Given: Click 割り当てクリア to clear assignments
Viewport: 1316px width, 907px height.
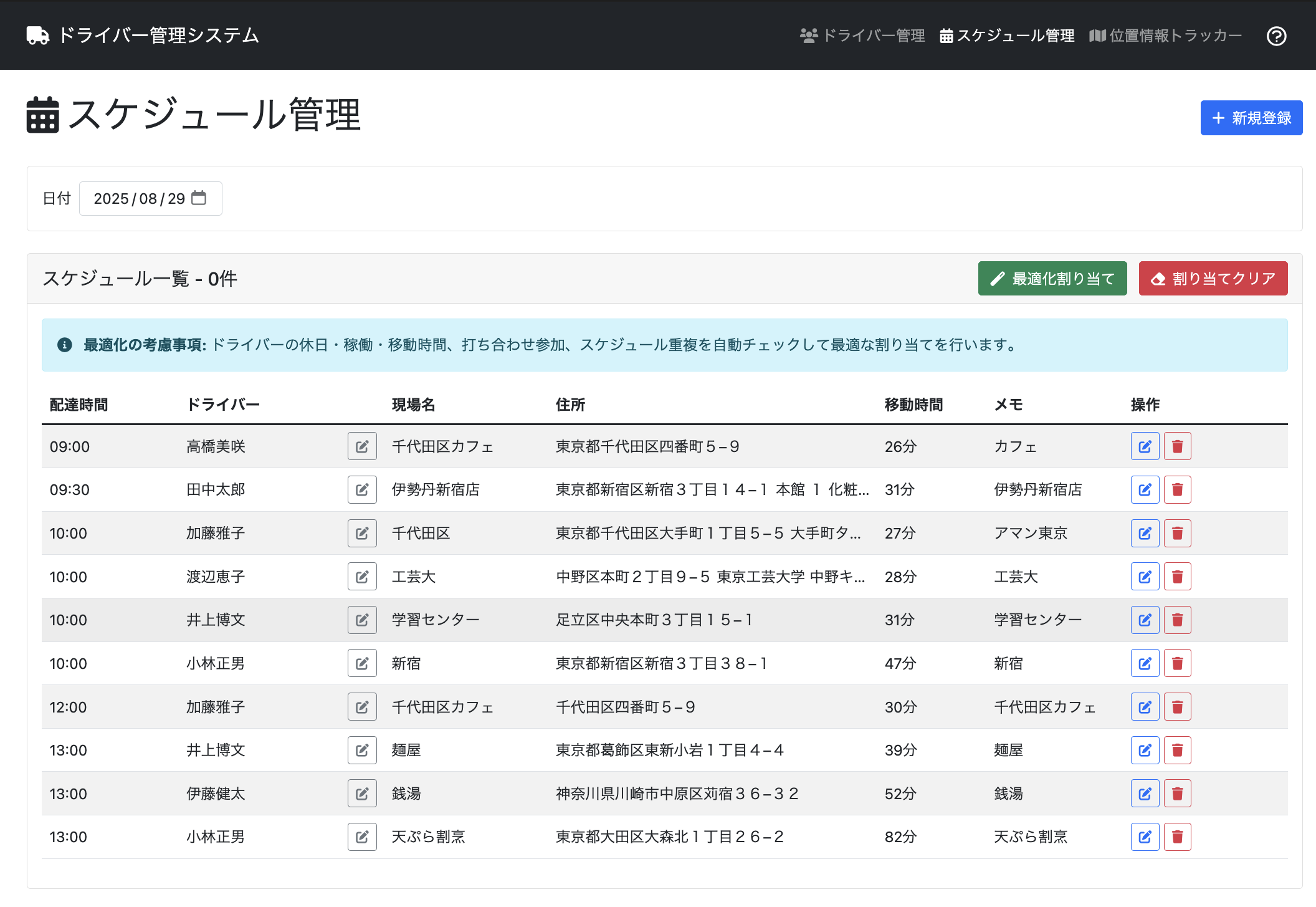Looking at the screenshot, I should point(1213,279).
